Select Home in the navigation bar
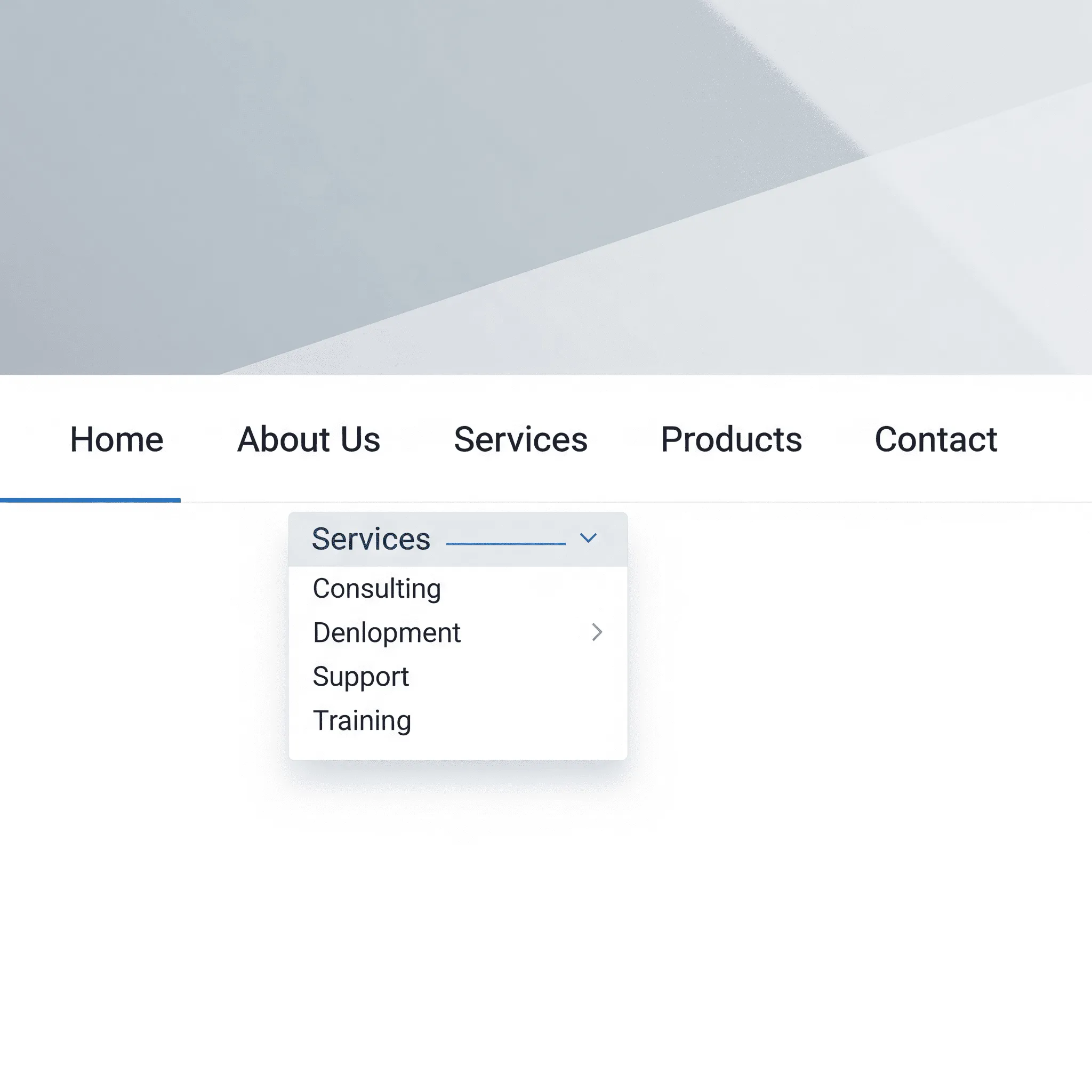 (116, 440)
